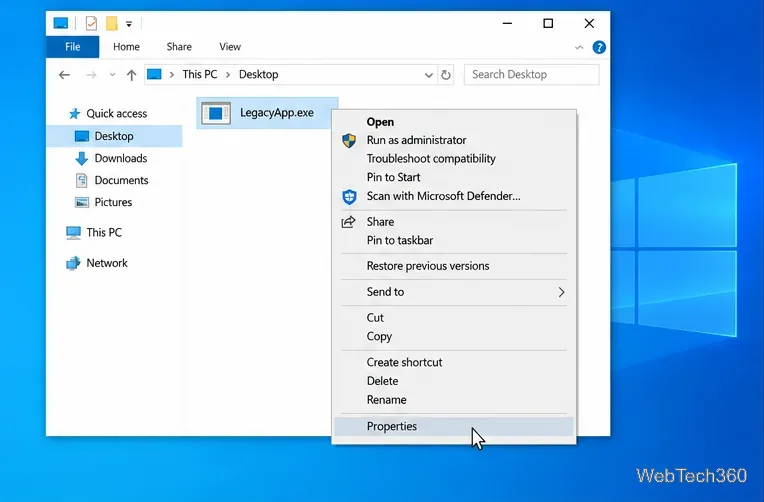
Task: Click the Downloads arrow icon in sidebar
Action: pos(81,158)
